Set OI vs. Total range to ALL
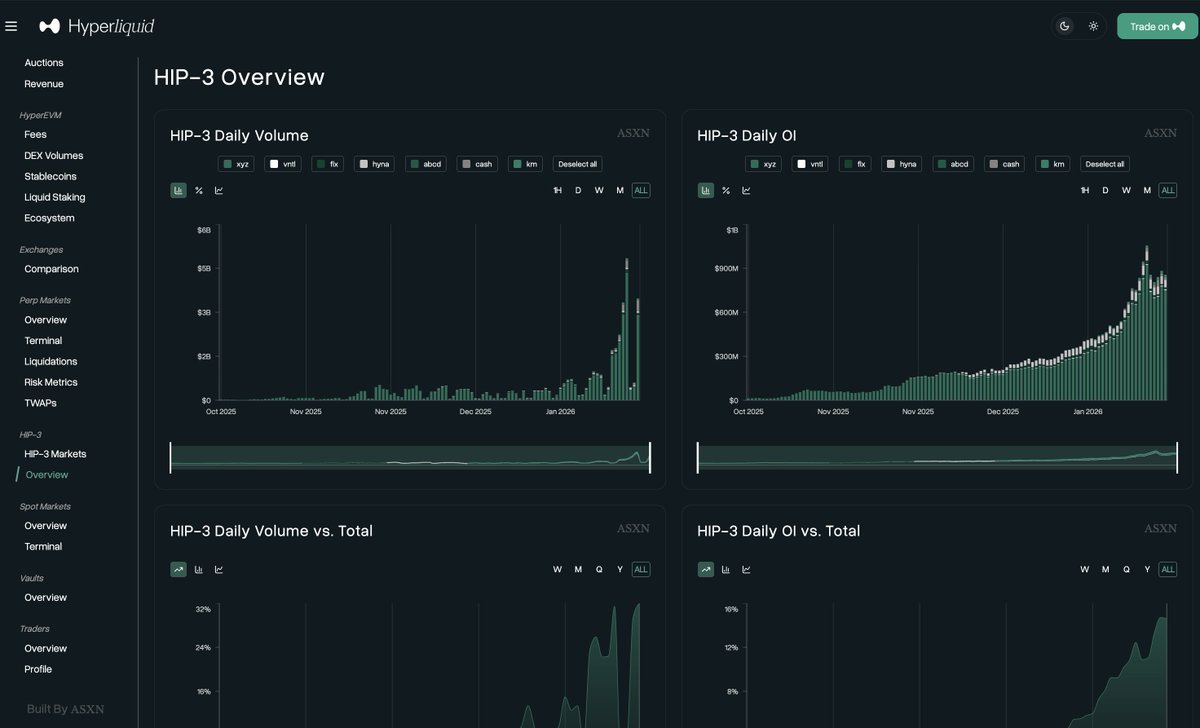The image size is (1200, 728). pyautogui.click(x=1168, y=569)
